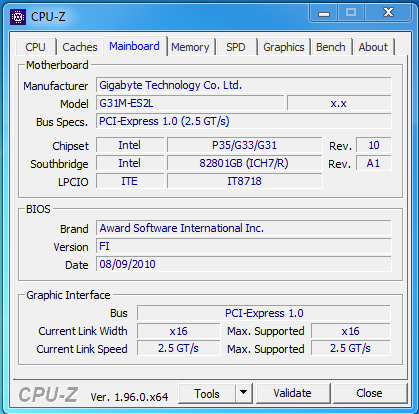Click the Validate button
This screenshot has width=419, height=414.
tap(293, 393)
